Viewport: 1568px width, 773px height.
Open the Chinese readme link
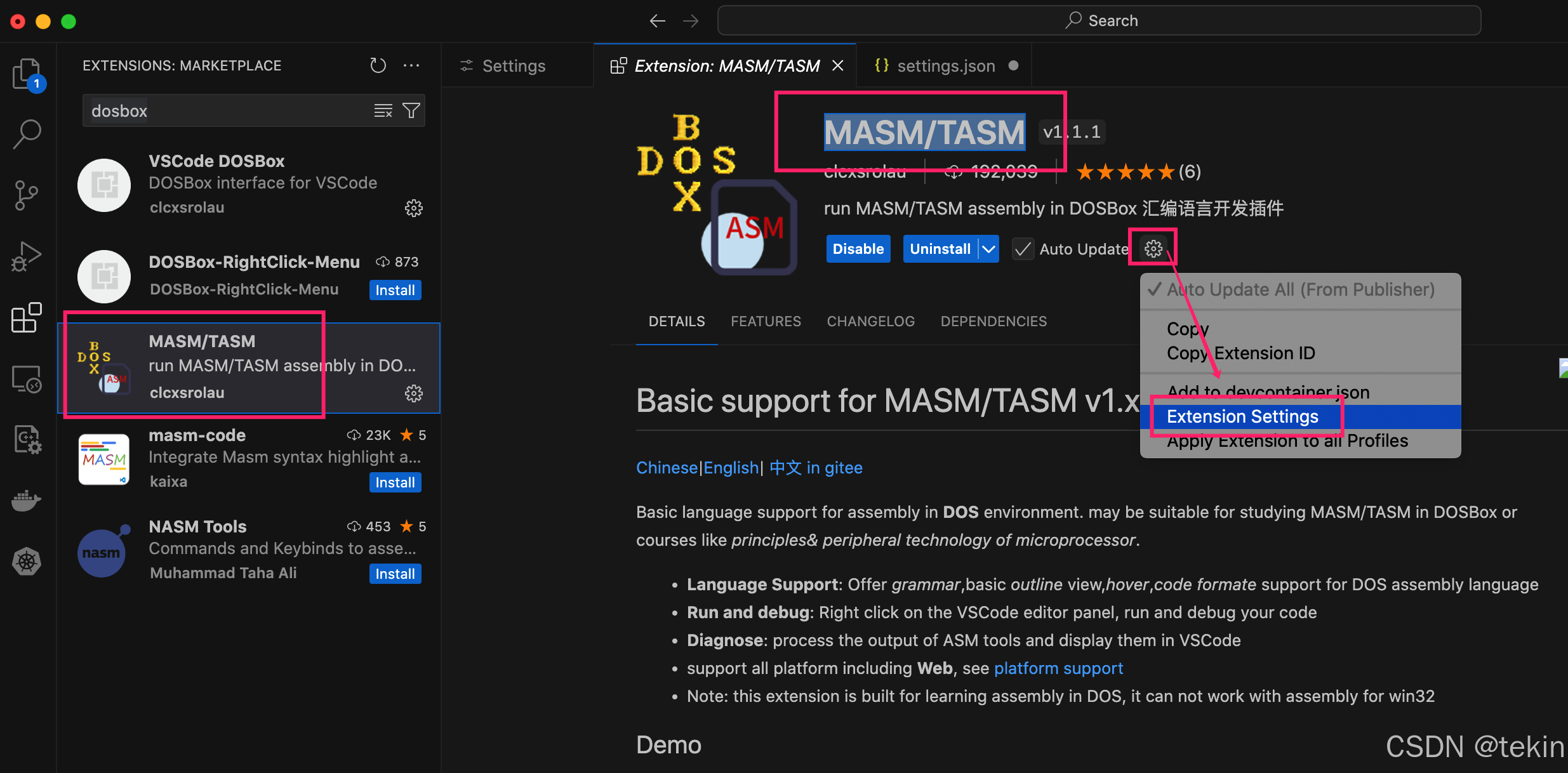pyautogui.click(x=667, y=468)
